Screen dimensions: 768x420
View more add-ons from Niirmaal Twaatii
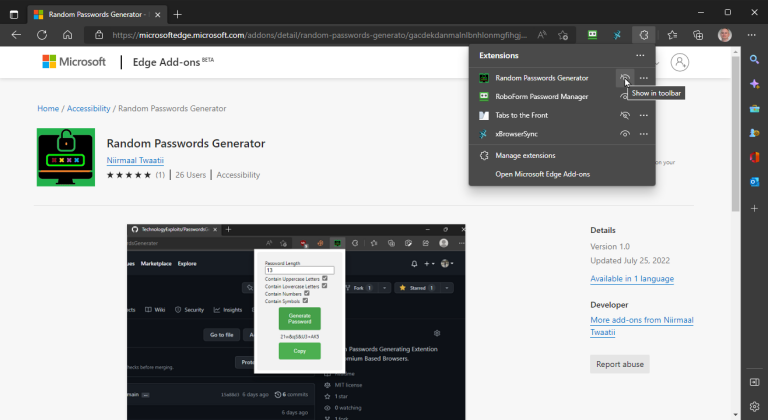tap(642, 326)
